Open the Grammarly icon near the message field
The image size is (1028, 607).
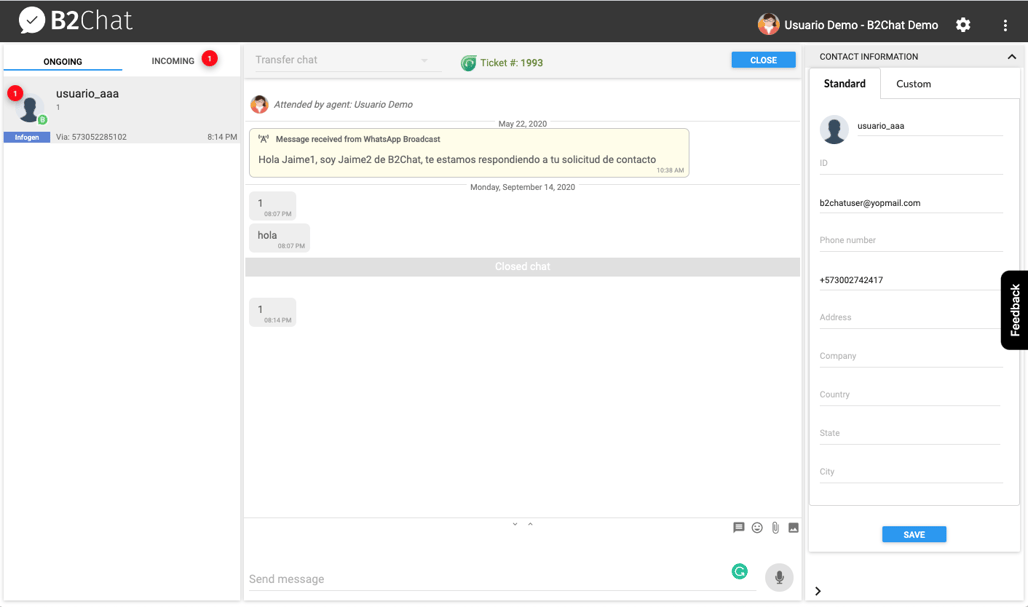(x=740, y=570)
